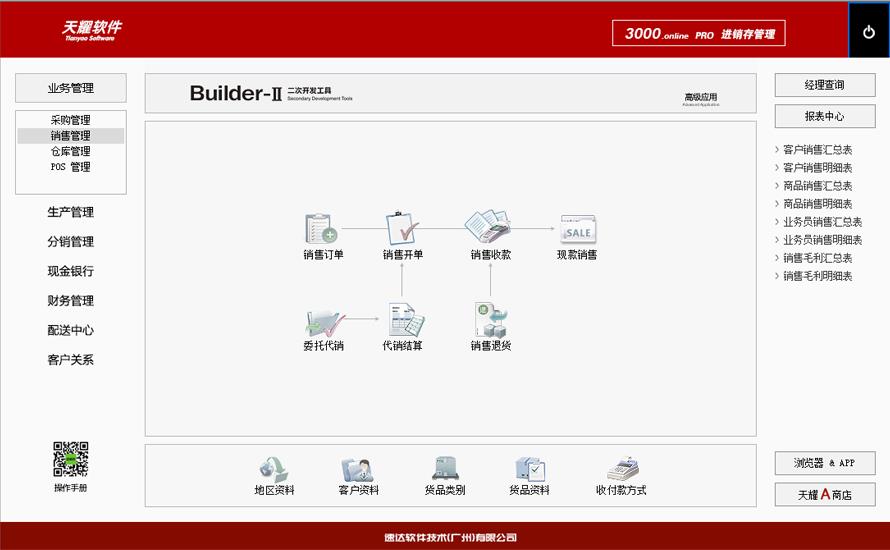Launch the 现款销售 SALE icon
This screenshot has height=550, width=890.
pos(577,229)
